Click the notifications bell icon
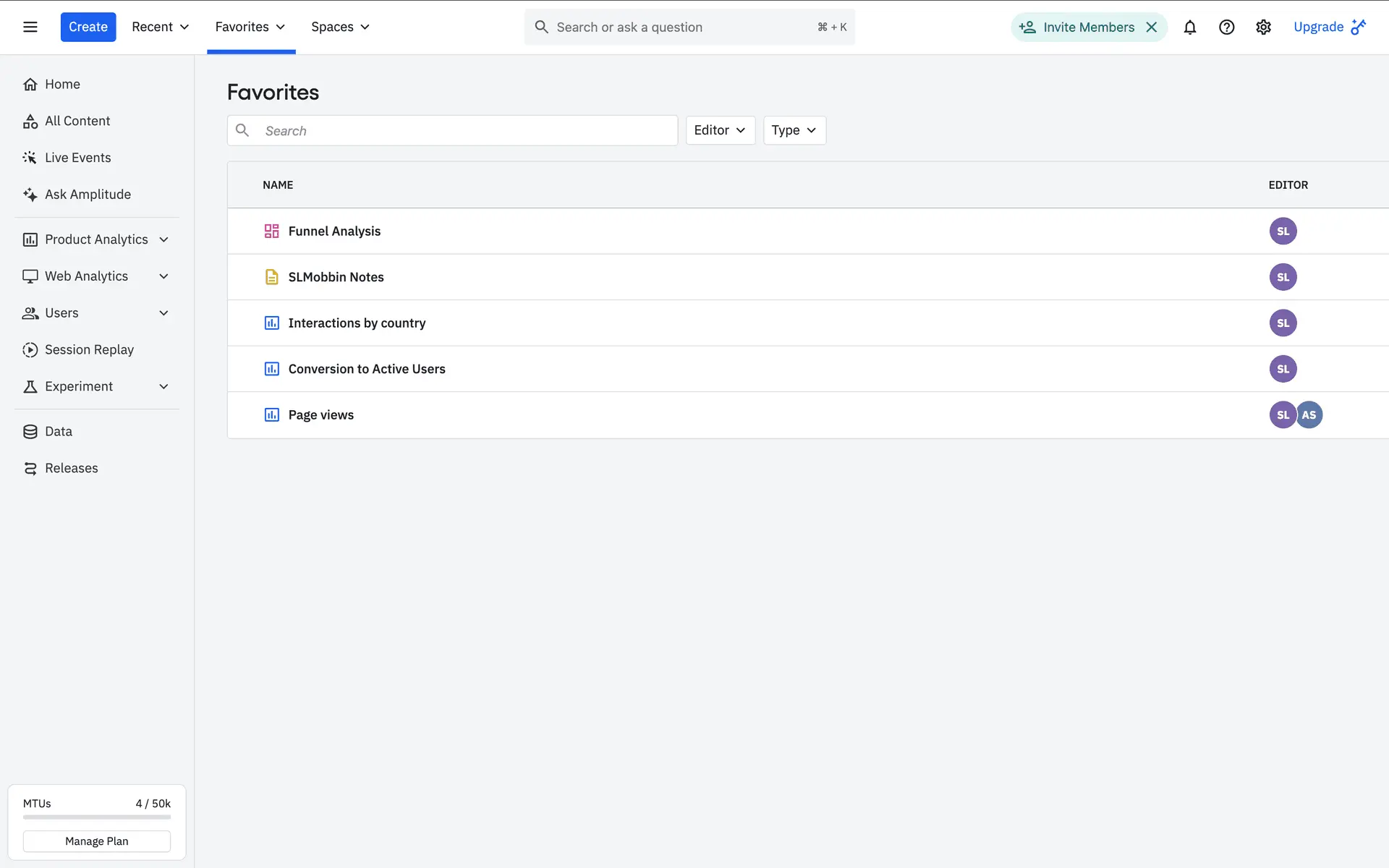Screen dimensions: 1389x868 [x=1189, y=27]
